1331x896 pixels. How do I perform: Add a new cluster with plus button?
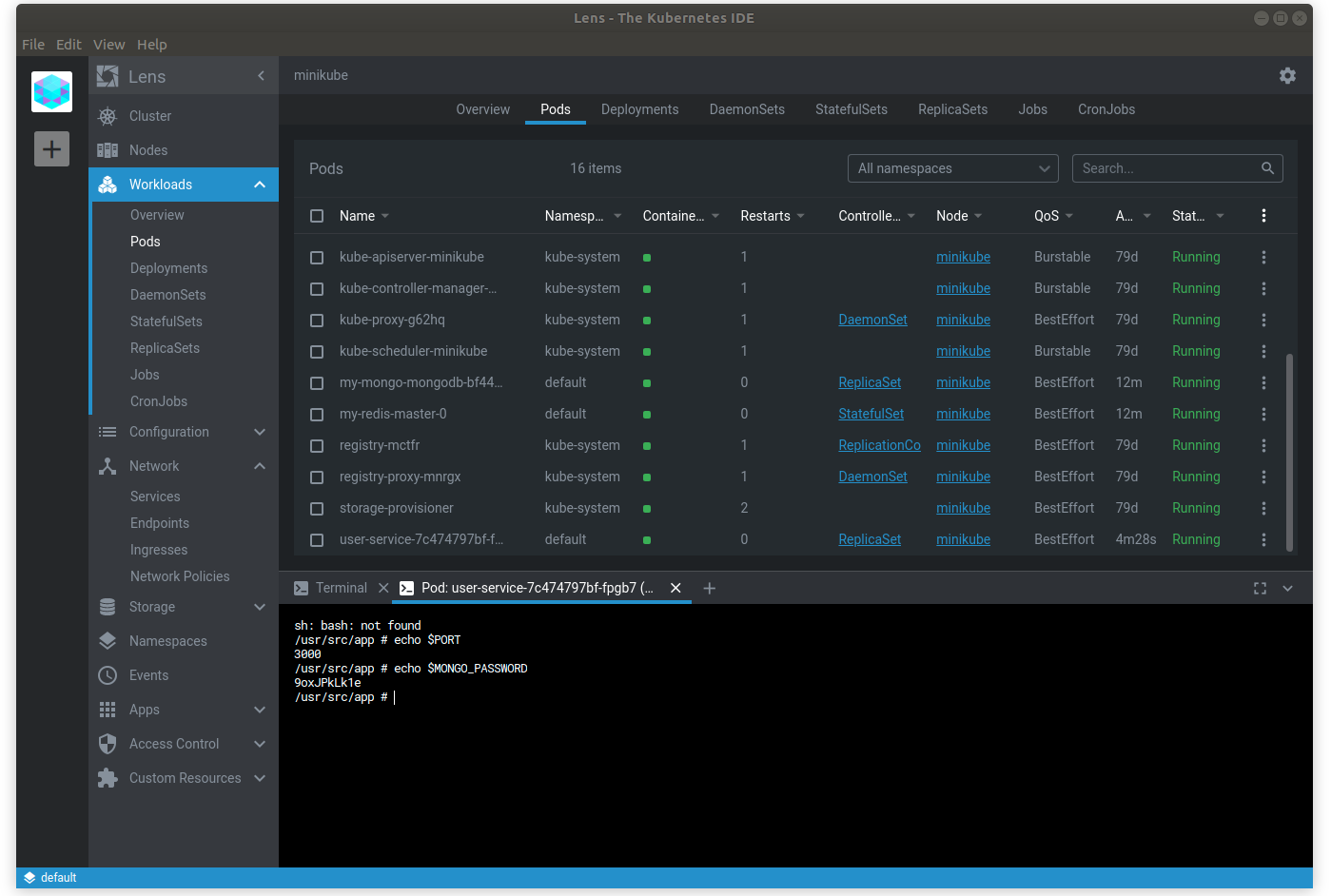[x=51, y=149]
